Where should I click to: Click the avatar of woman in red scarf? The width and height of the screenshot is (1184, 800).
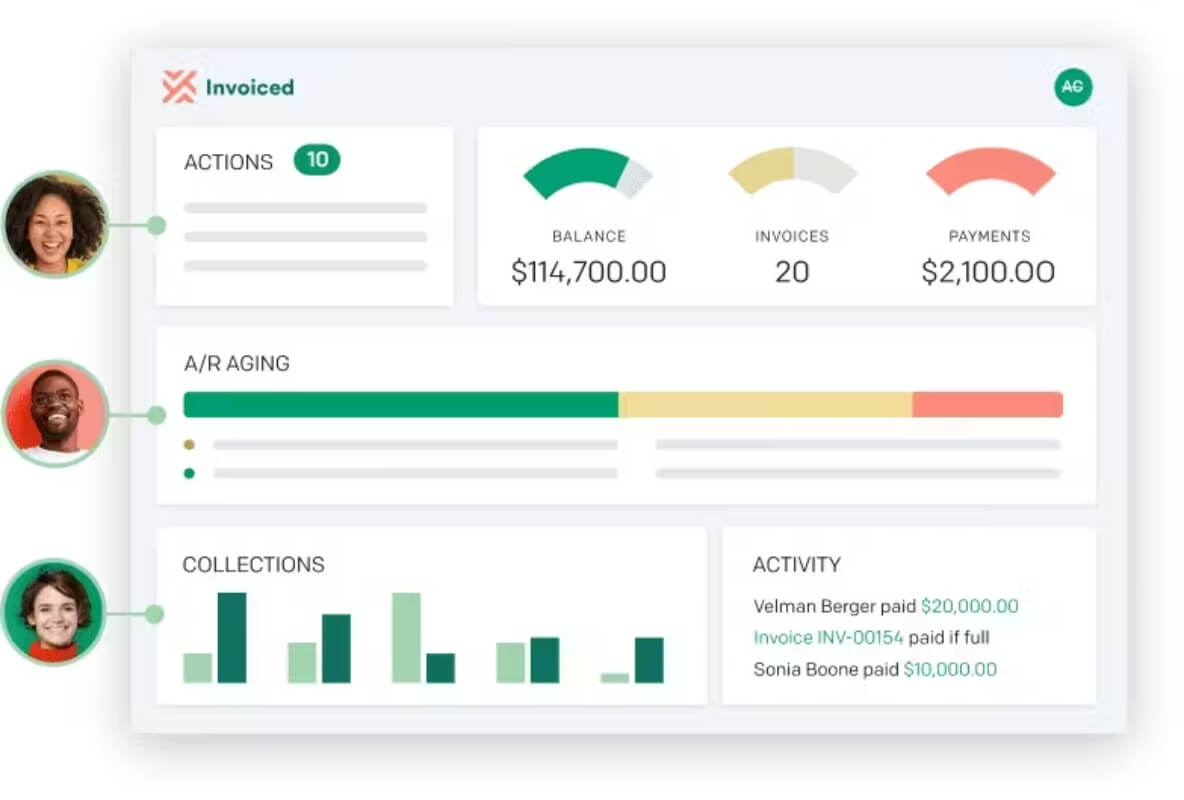click(x=54, y=613)
